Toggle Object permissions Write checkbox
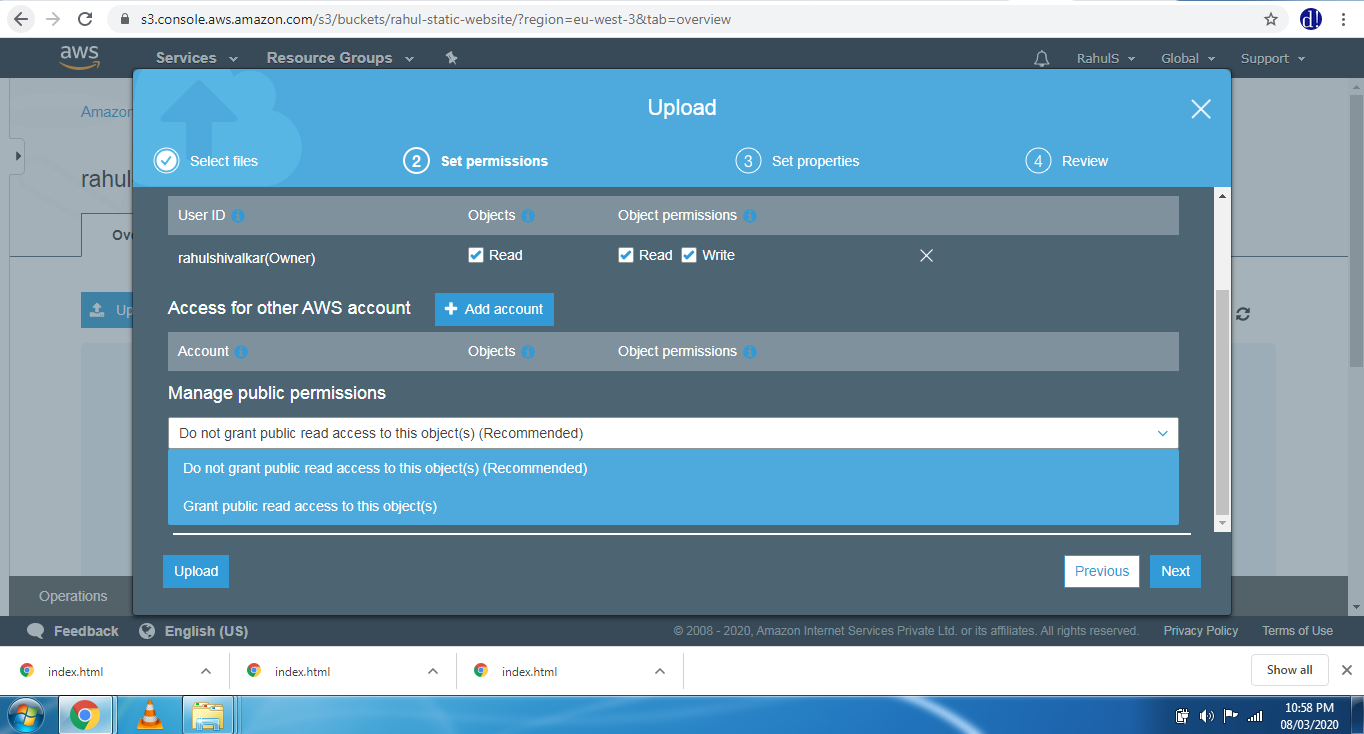 689,255
